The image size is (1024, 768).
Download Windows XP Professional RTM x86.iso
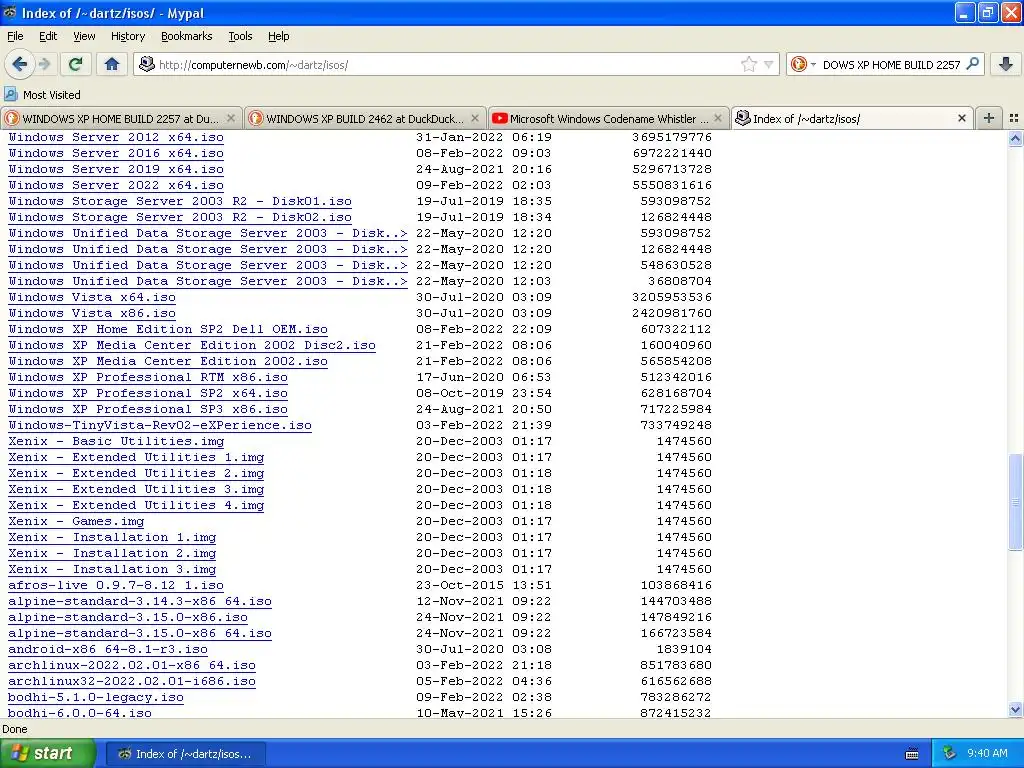pos(148,377)
